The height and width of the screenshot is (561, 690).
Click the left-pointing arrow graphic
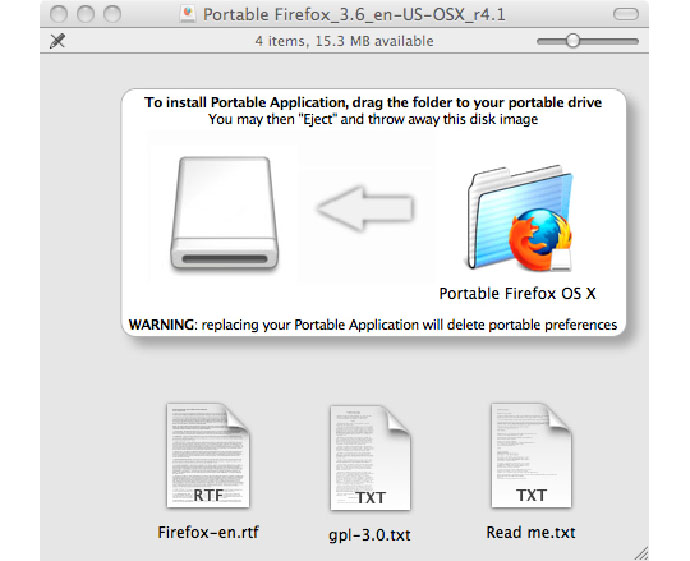[365, 208]
